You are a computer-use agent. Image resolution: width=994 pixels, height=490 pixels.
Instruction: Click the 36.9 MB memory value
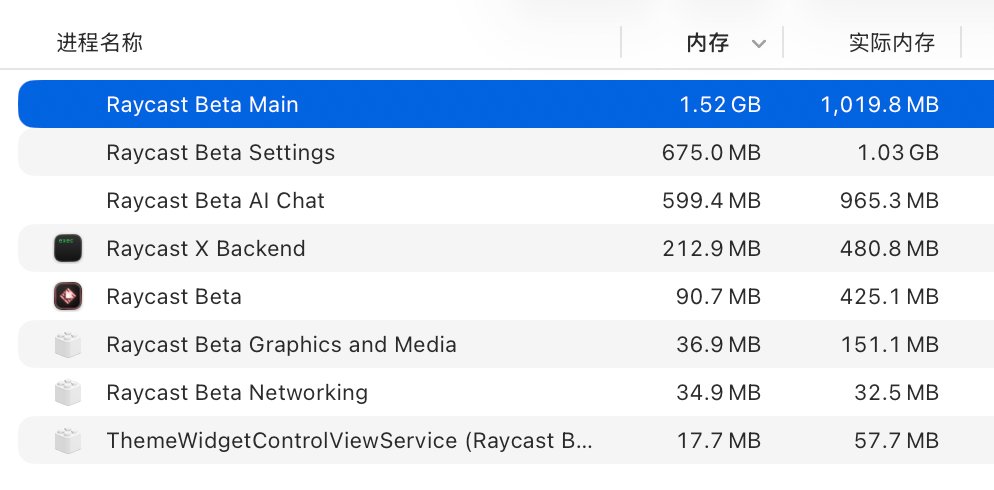pos(719,345)
